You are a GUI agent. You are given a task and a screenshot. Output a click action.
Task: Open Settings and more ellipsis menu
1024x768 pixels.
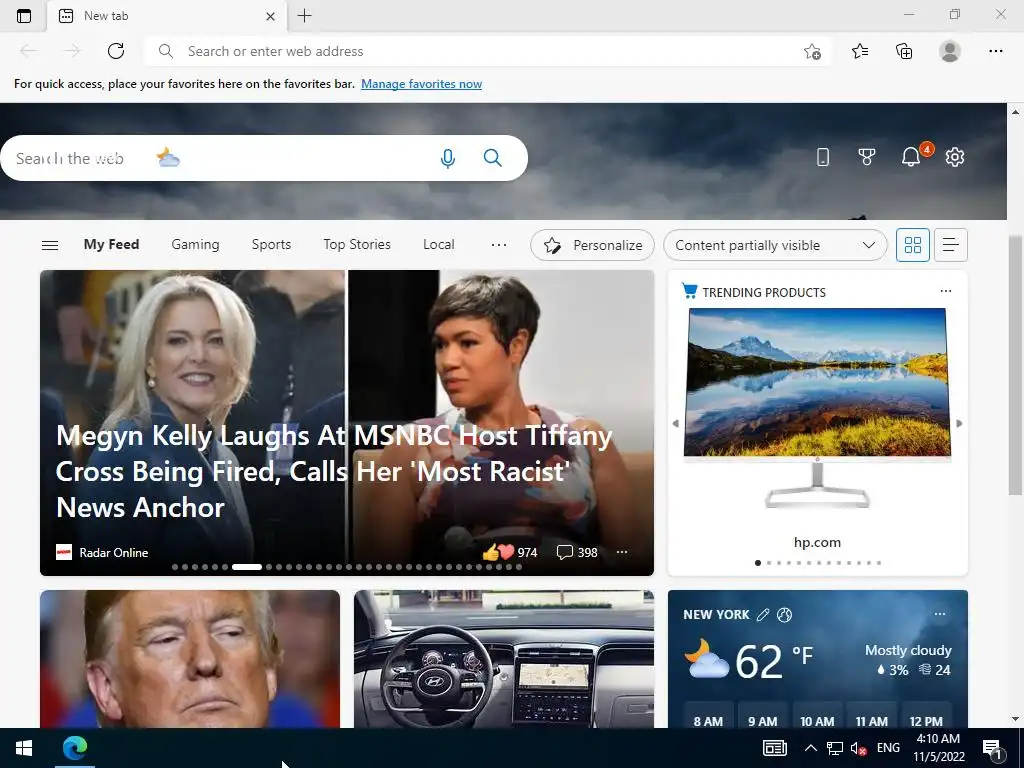[995, 51]
